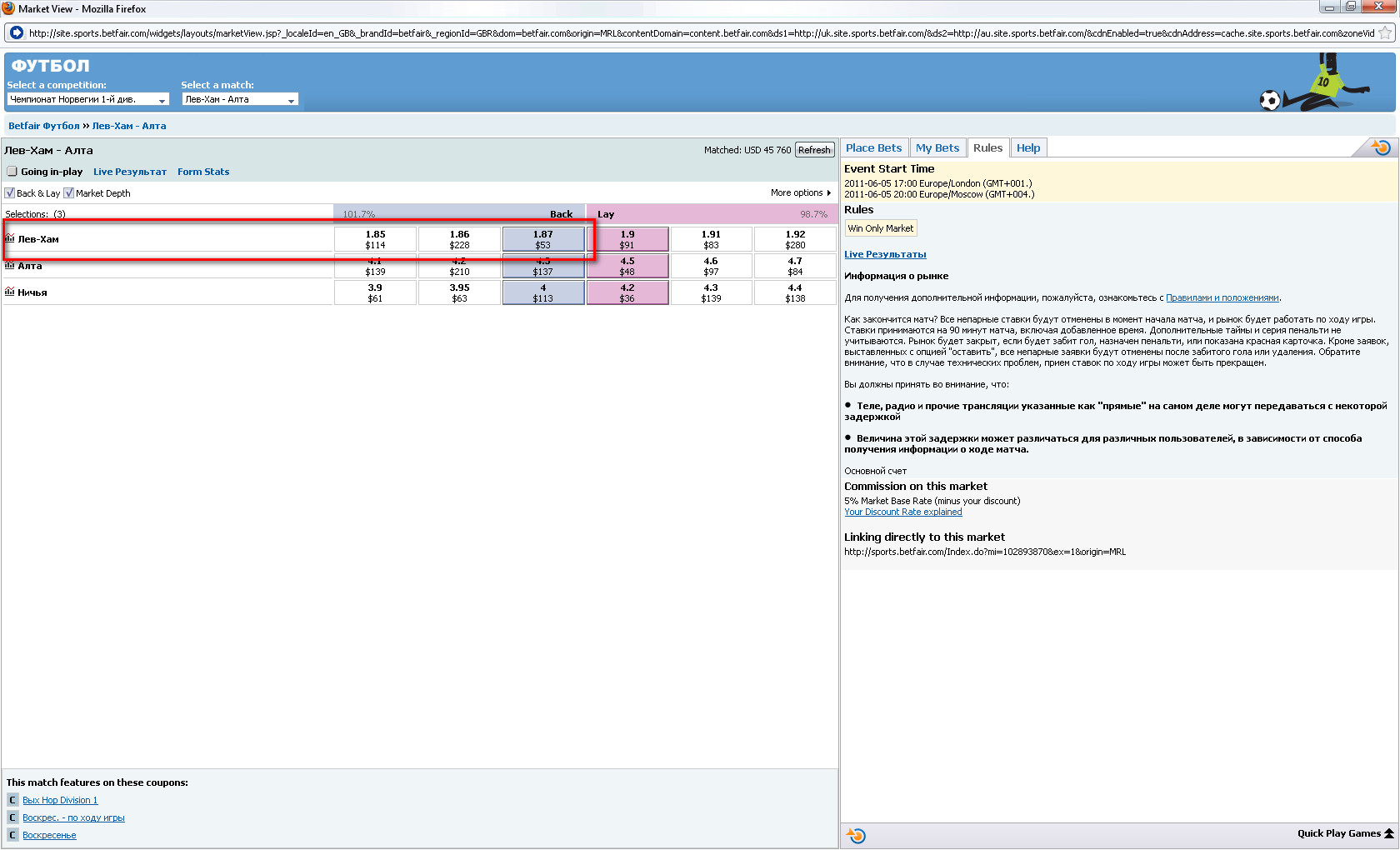Lay Ничья at odds 4.2
The width and height of the screenshot is (1400, 850).
tap(627, 292)
